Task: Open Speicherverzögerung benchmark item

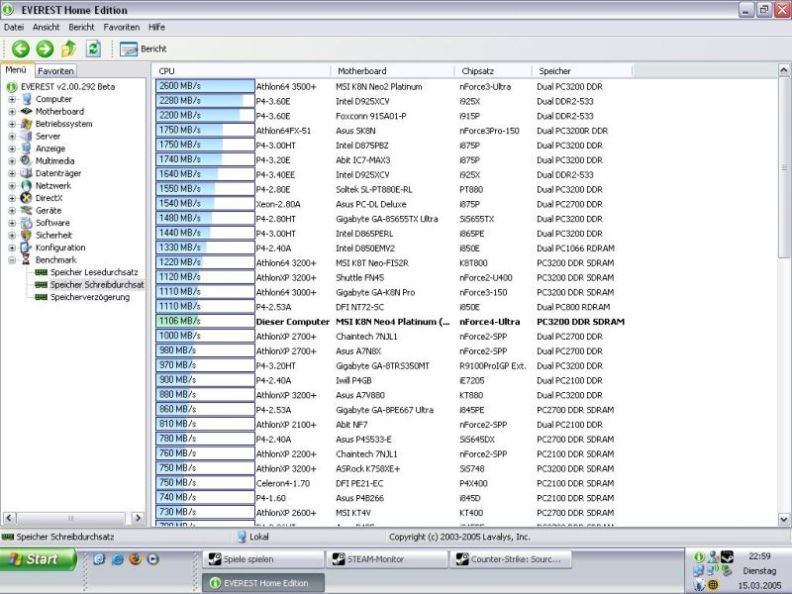Action: [x=82, y=297]
